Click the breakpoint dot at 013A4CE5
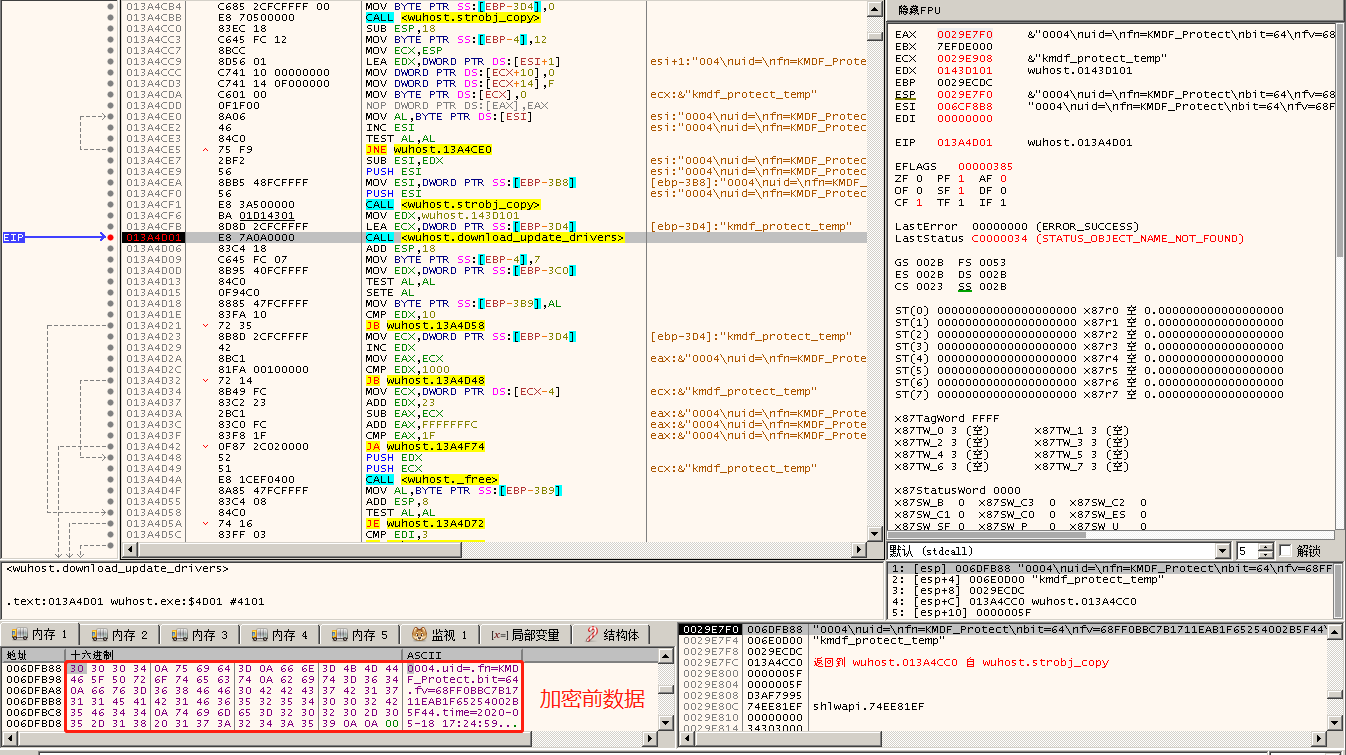This screenshot has height=755, width=1346. [x=110, y=149]
